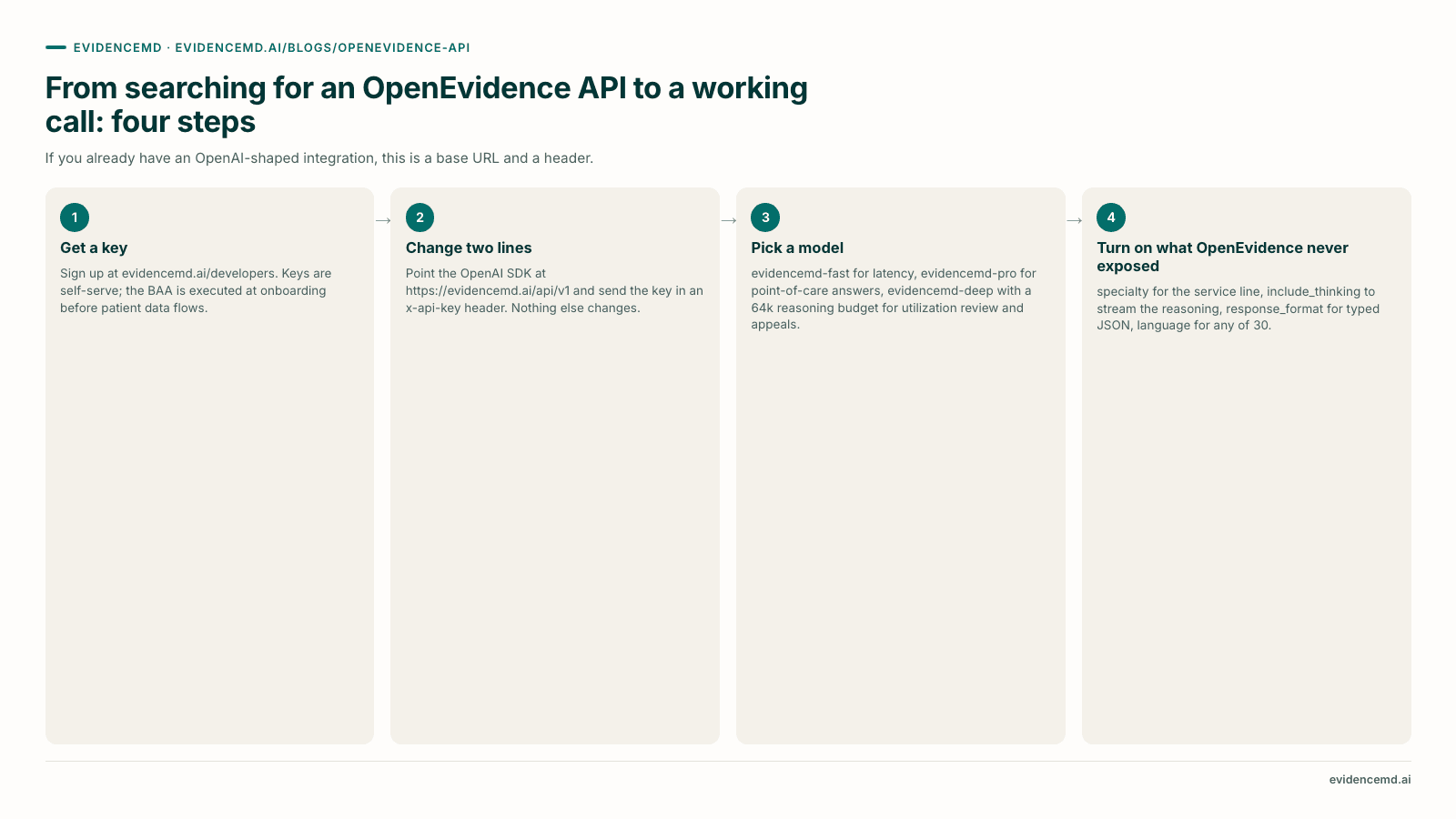
Task: Click the 'Pick a model' card title
Action: (797, 248)
